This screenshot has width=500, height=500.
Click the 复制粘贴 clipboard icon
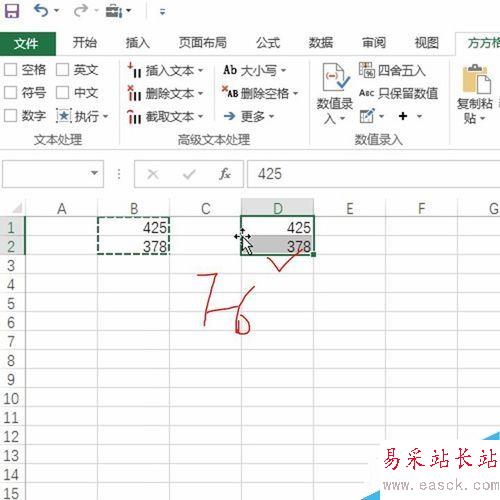click(x=476, y=79)
